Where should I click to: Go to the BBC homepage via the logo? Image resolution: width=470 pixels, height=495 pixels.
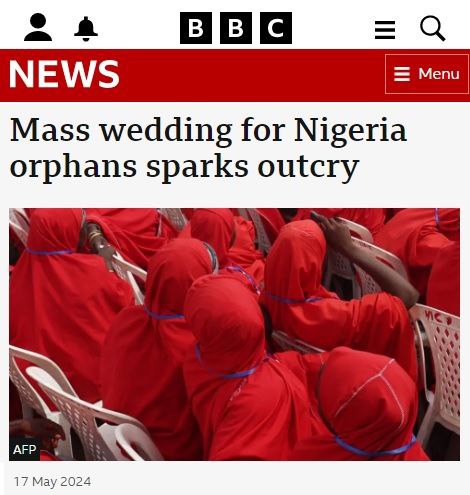tap(236, 28)
